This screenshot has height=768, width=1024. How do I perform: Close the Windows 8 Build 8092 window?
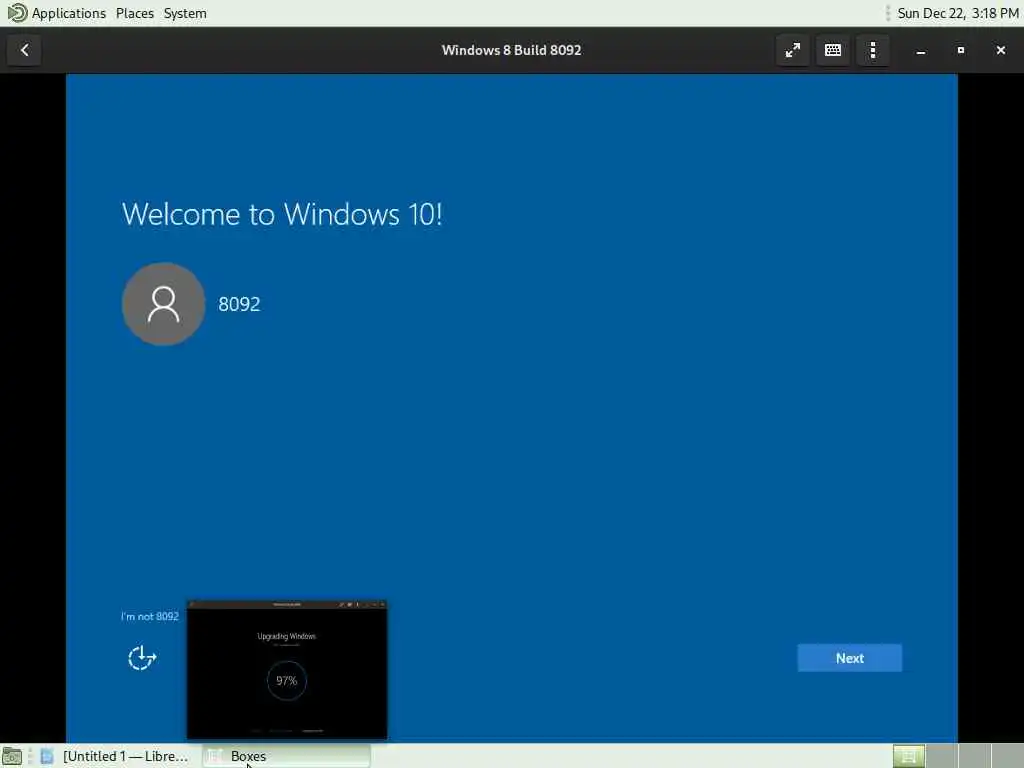[1000, 50]
